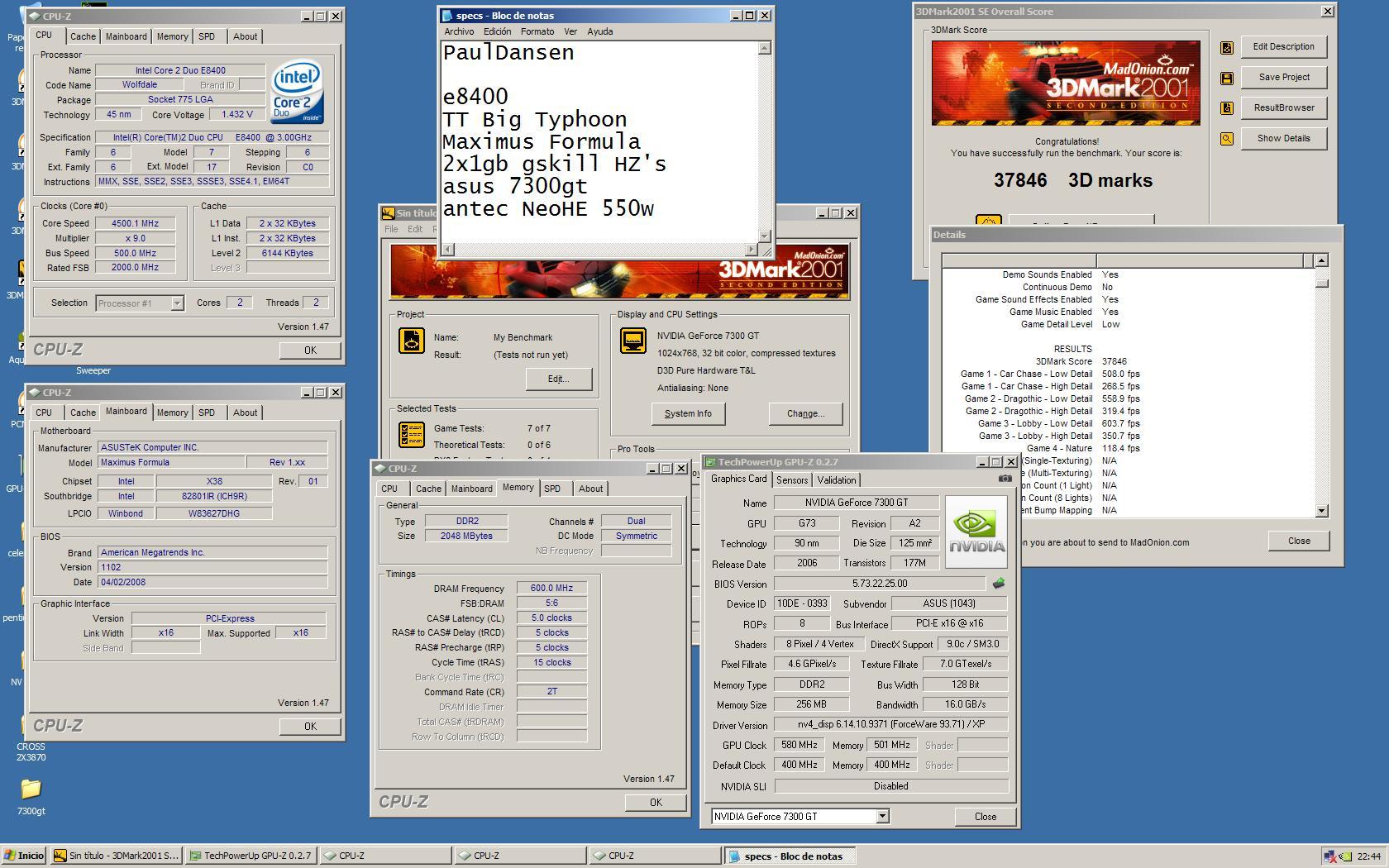This screenshot has width=1389, height=868.
Task: Click the Intel Core 2 Duo logo
Action: point(297,91)
